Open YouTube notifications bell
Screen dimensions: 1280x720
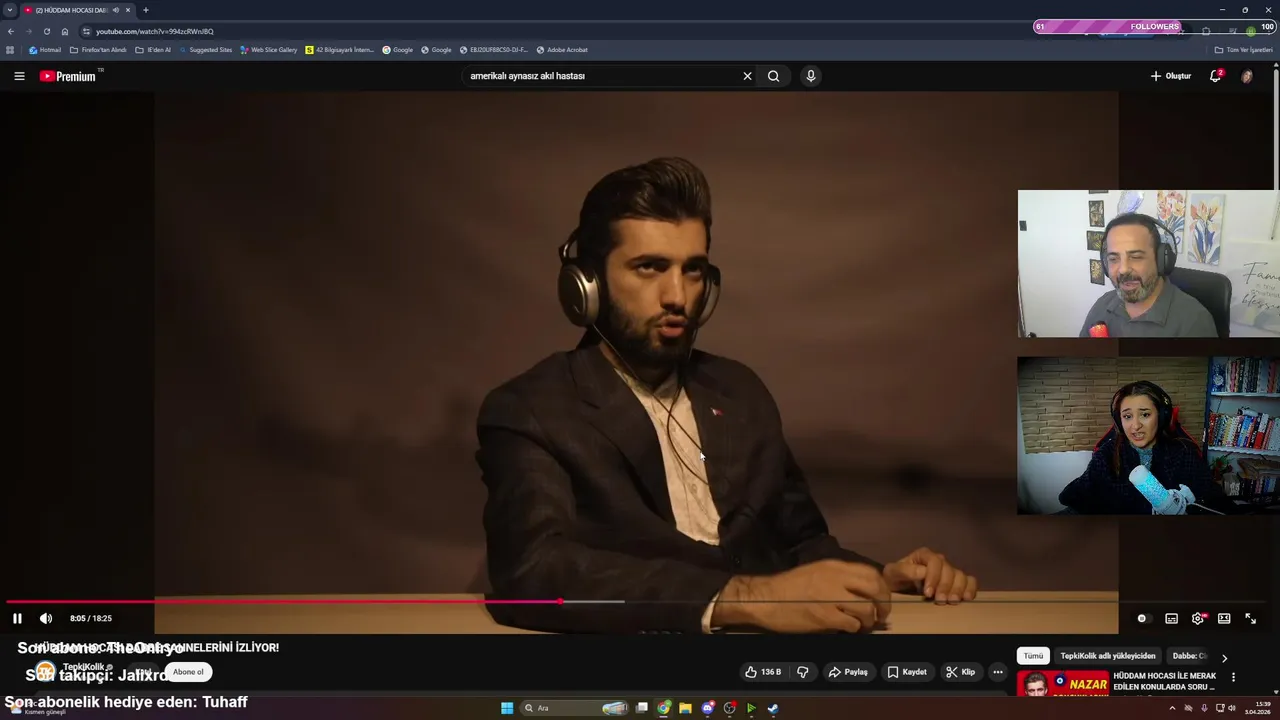[x=1216, y=76]
